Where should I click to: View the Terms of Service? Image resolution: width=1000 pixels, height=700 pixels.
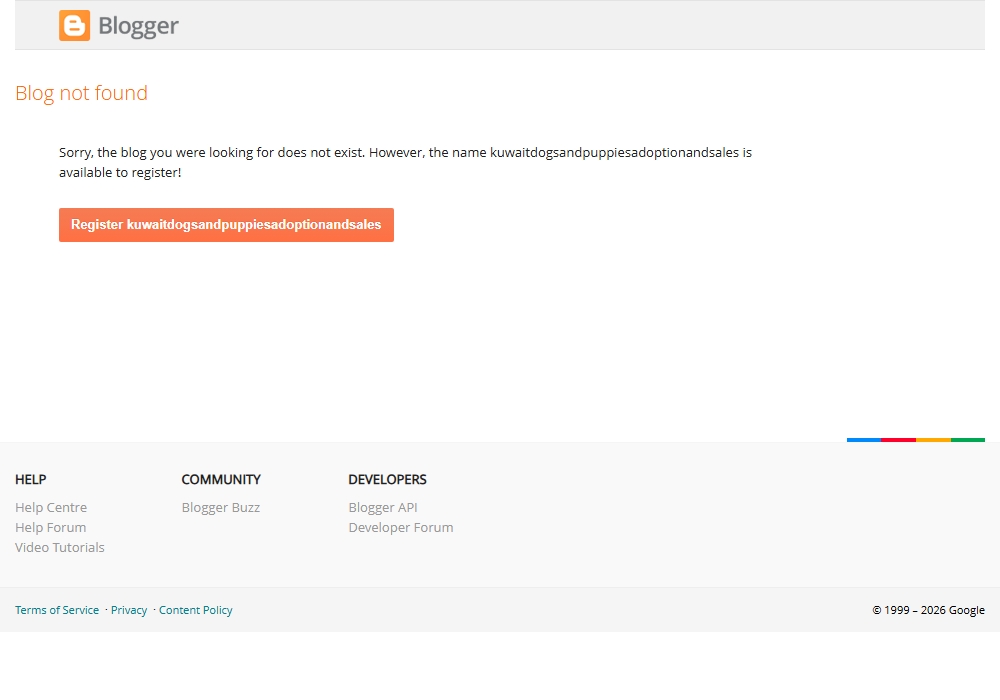(x=57, y=610)
